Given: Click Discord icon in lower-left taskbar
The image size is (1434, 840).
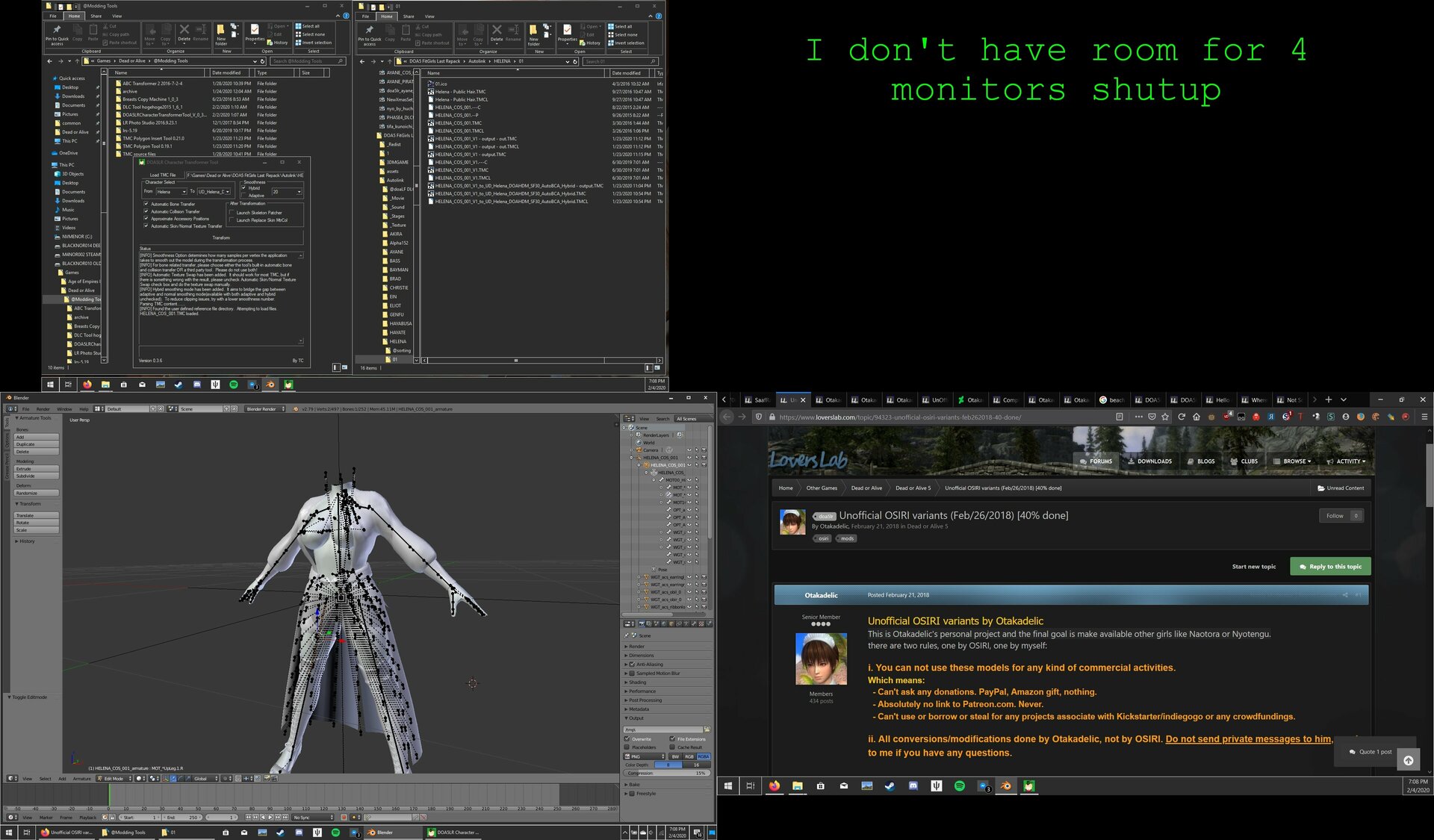Looking at the screenshot, I should click(x=299, y=832).
